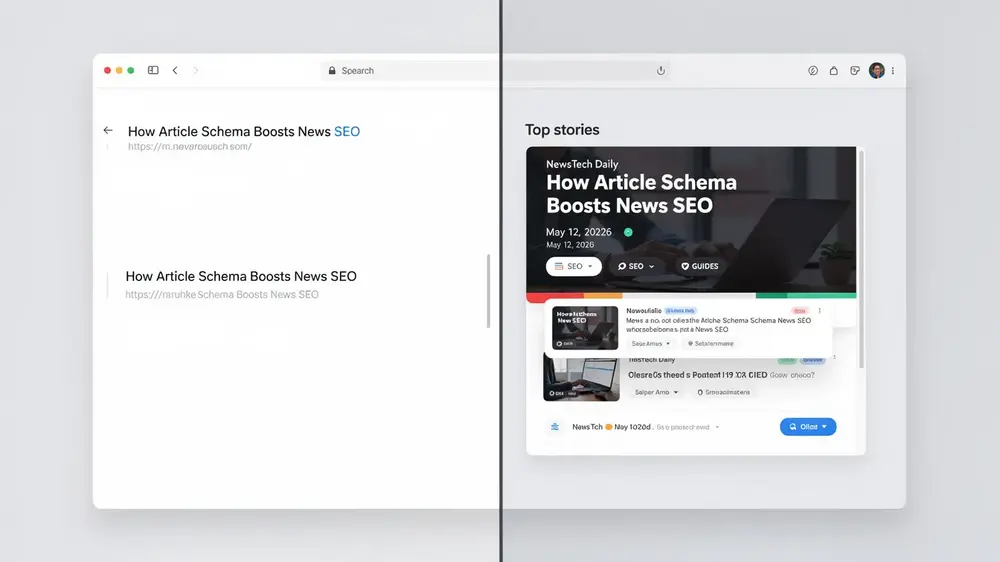Open the hero headline How Article Schema Boosts News SEO

641,194
